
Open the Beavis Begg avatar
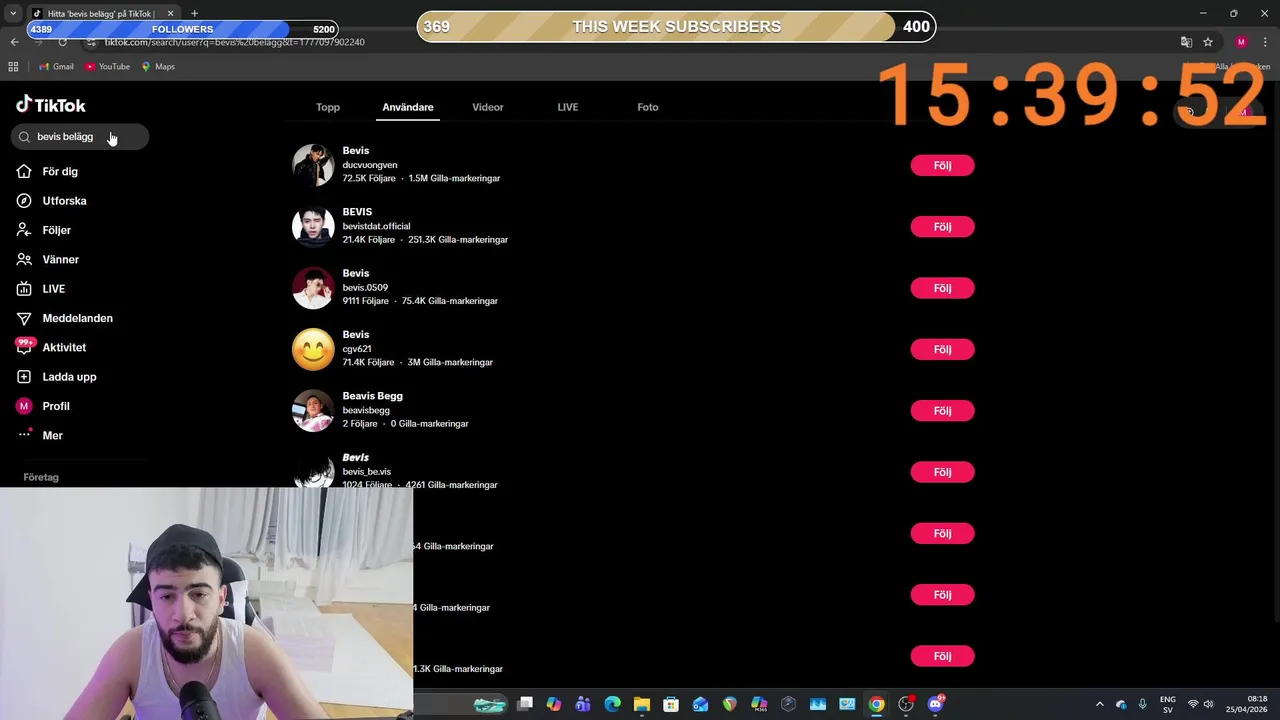click(313, 411)
